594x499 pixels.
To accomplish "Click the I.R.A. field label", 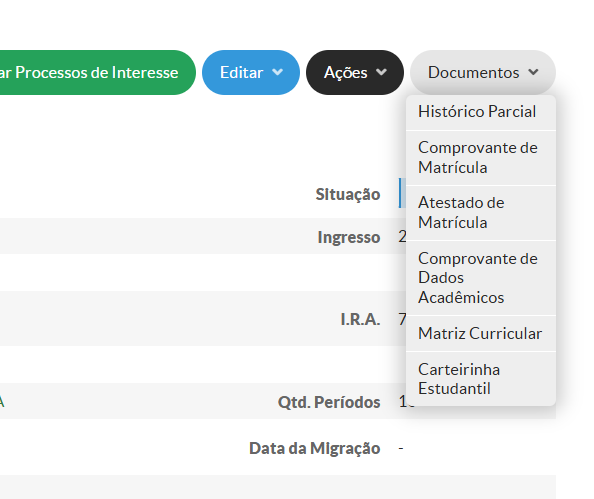I will pos(360,319).
